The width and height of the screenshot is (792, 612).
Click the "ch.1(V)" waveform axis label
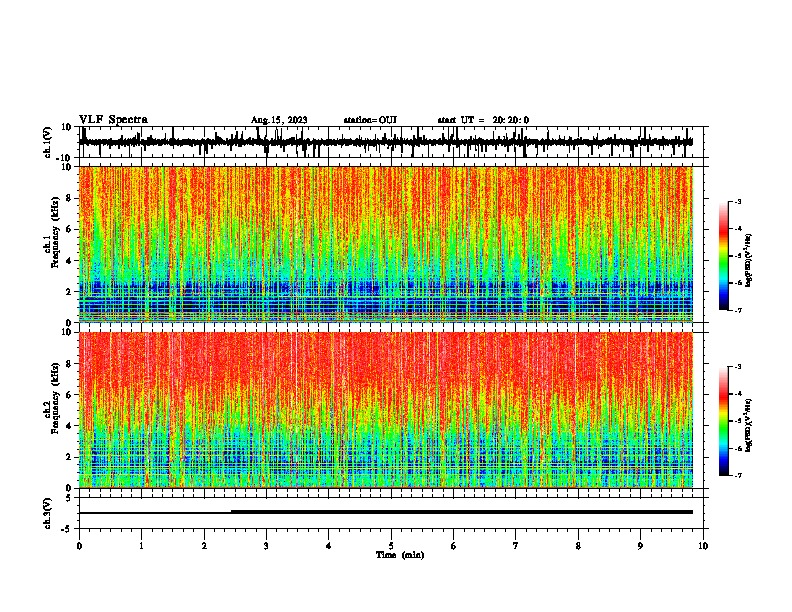coord(48,142)
